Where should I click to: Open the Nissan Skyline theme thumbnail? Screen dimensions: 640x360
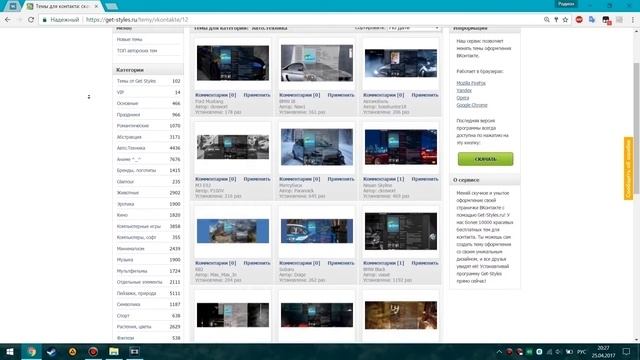pos(401,147)
